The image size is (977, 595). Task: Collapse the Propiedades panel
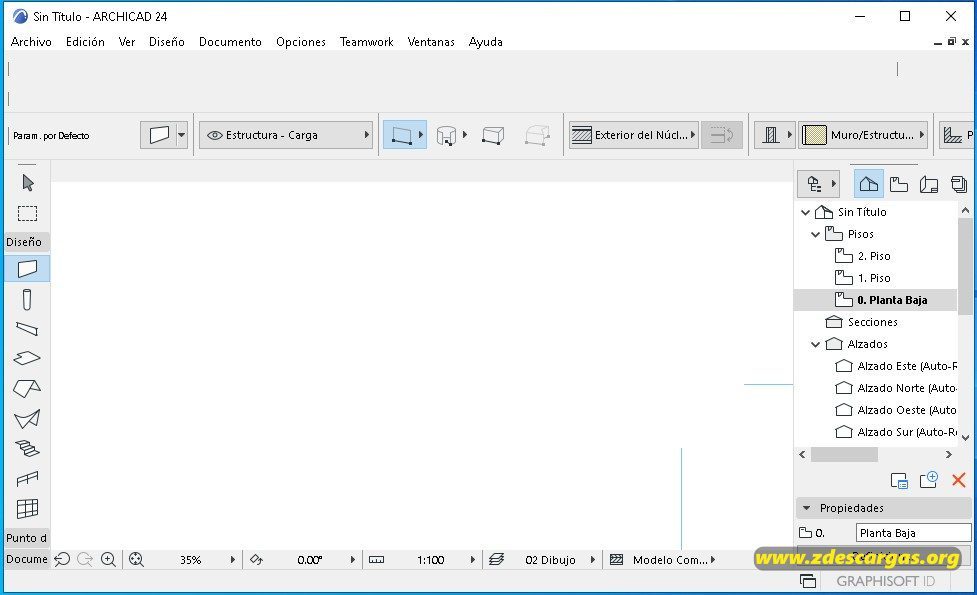click(x=806, y=508)
